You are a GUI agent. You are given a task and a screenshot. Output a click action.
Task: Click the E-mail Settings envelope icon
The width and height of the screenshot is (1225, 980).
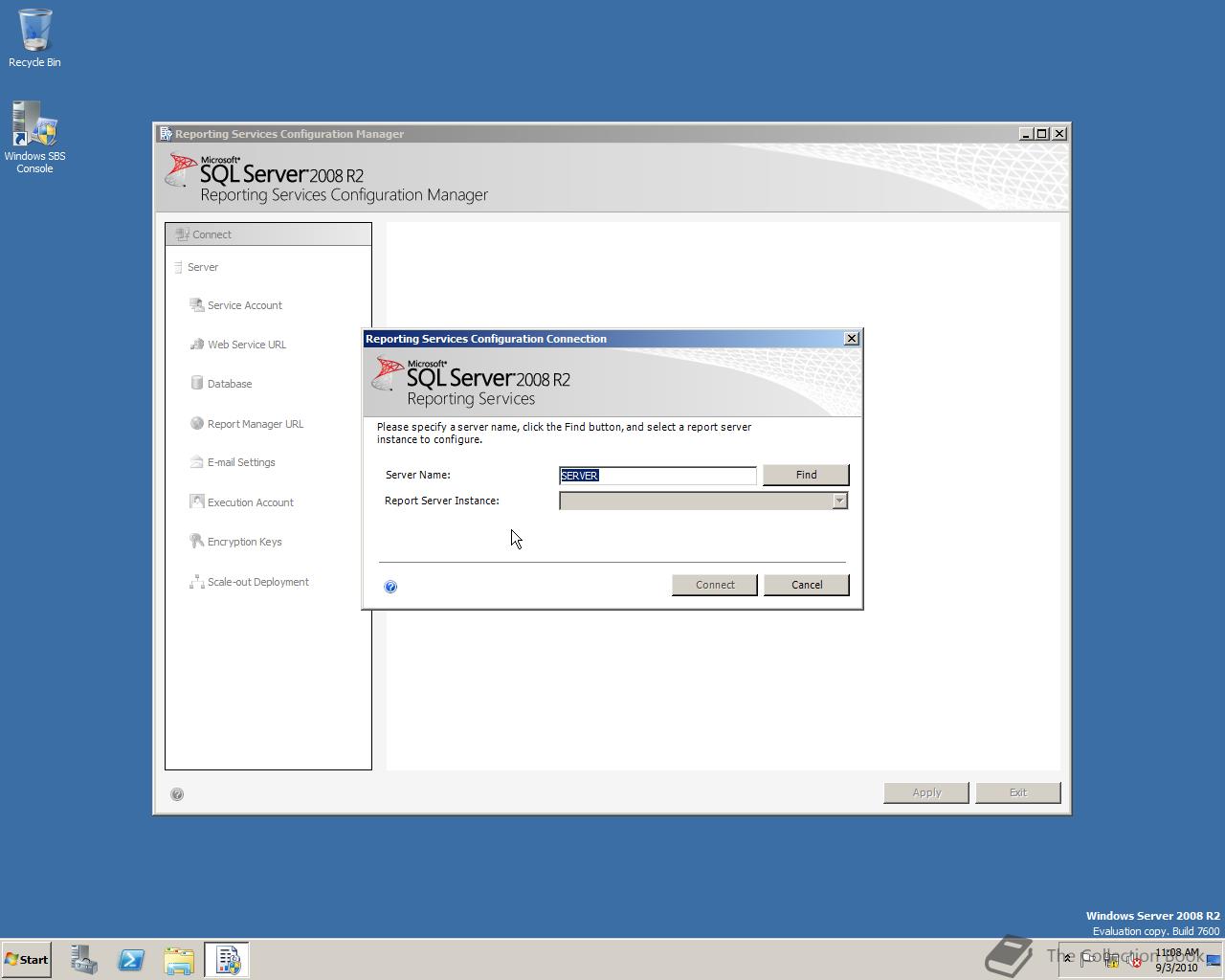(x=197, y=462)
